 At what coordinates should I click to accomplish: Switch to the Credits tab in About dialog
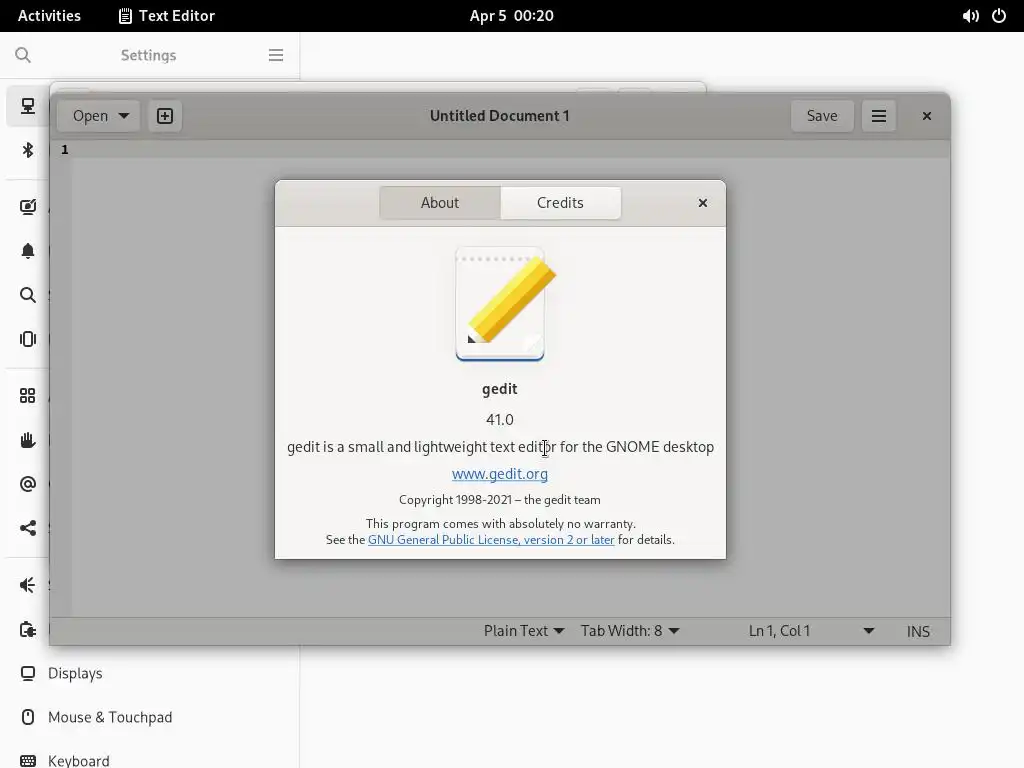[x=560, y=202]
